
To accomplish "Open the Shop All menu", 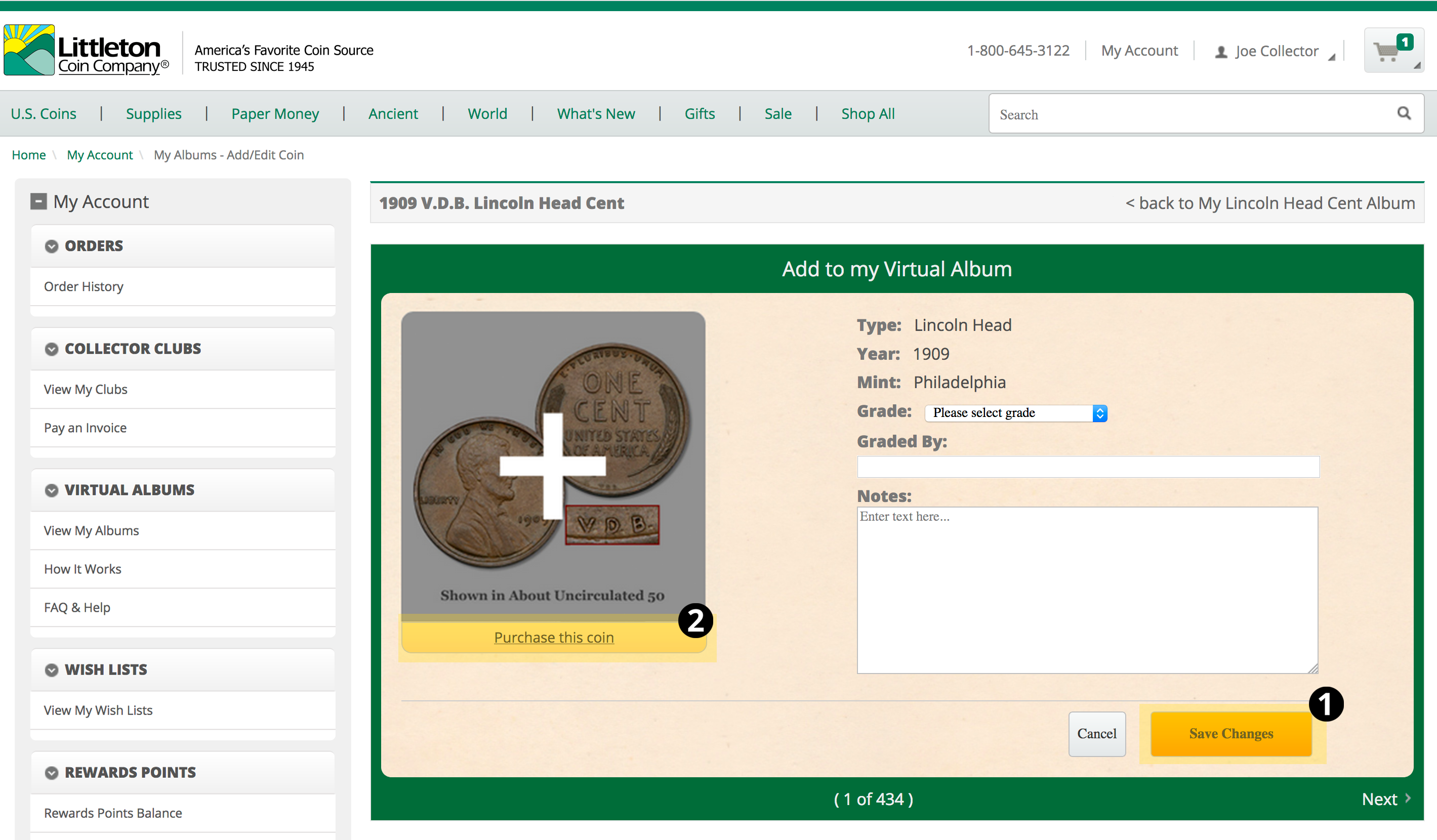I will click(x=868, y=113).
